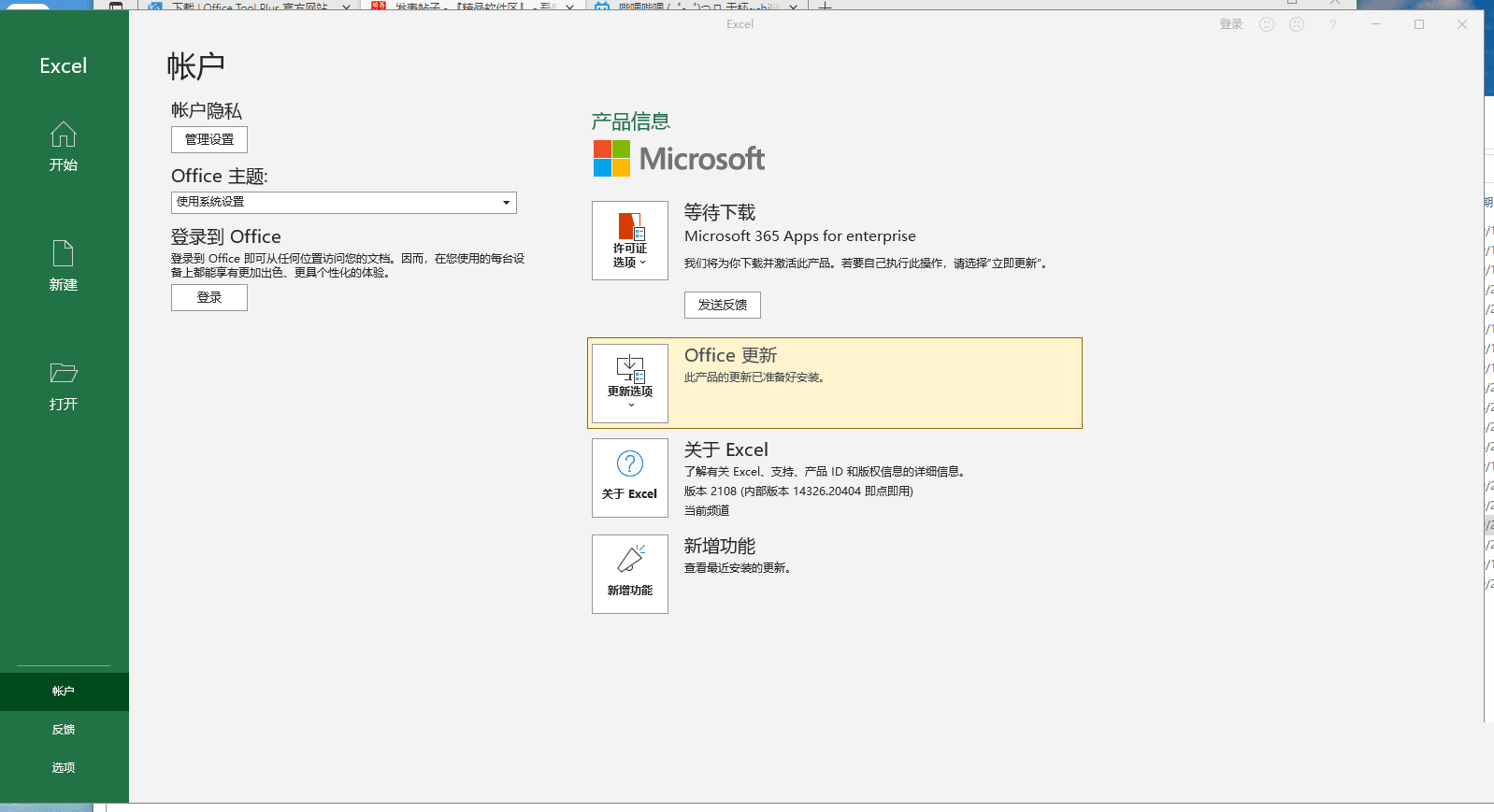Click the 管理设置 button under 帐户隐私
This screenshot has width=1494, height=812.
(x=209, y=139)
